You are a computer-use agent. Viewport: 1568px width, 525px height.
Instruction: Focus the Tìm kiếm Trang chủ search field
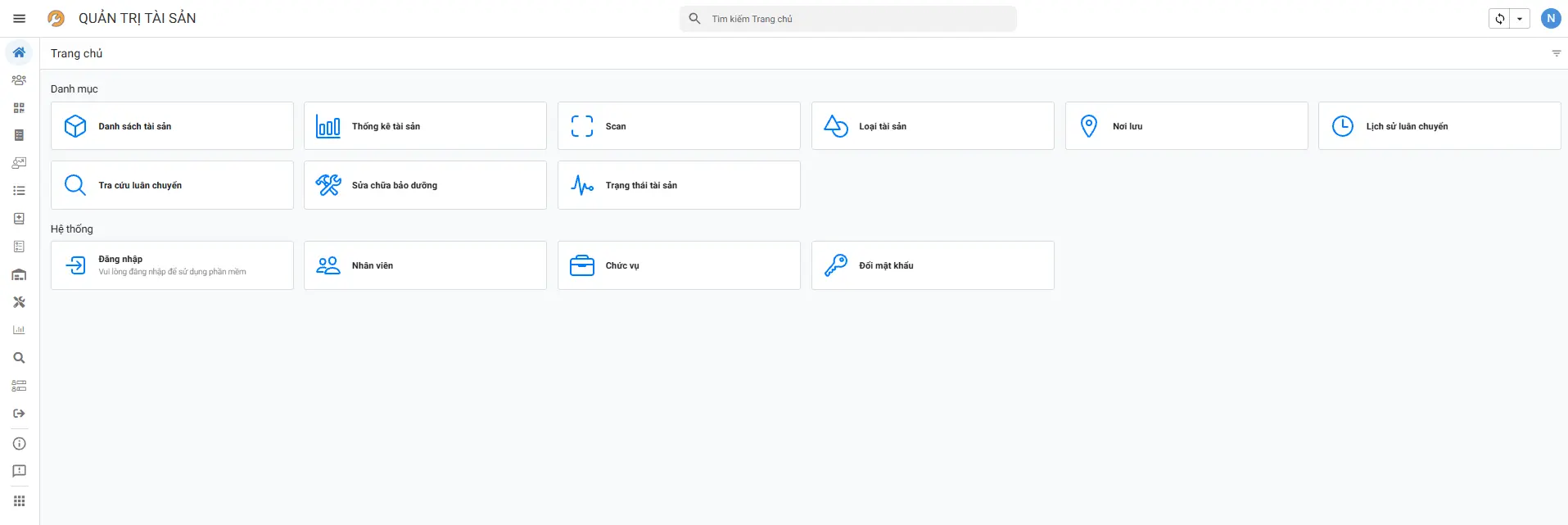point(848,19)
